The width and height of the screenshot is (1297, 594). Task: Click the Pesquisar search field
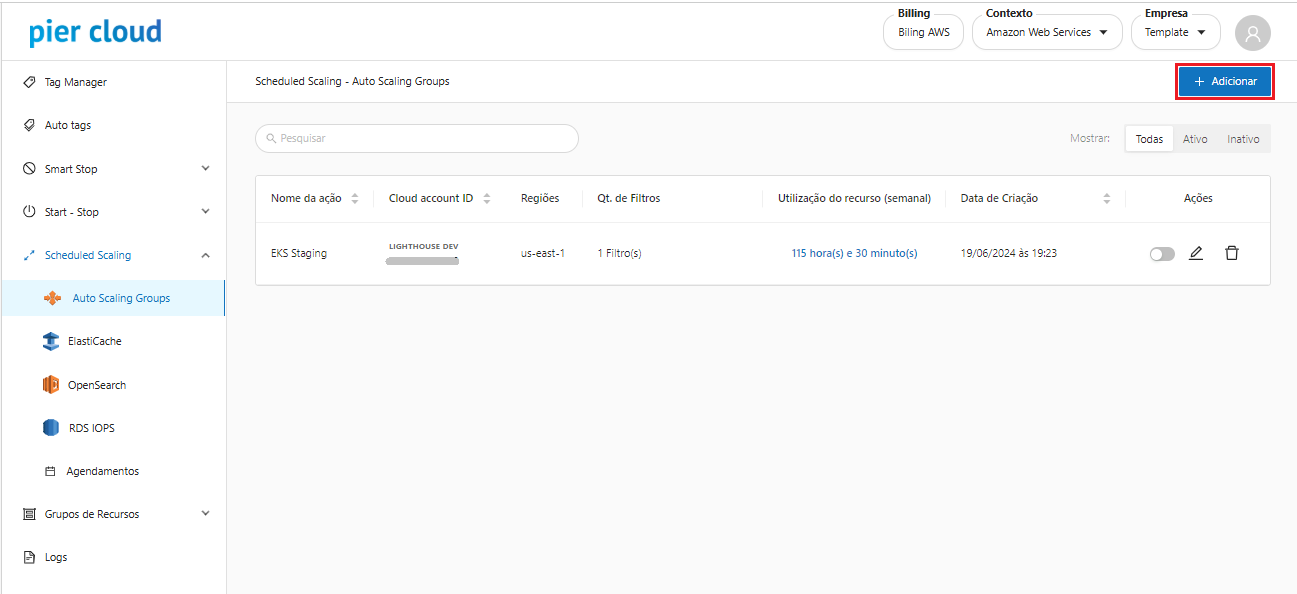click(x=417, y=139)
